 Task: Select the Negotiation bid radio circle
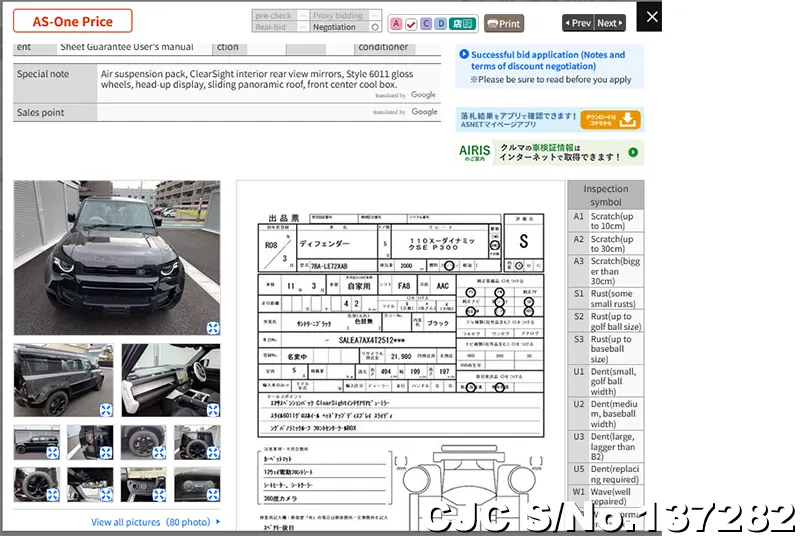[x=375, y=27]
